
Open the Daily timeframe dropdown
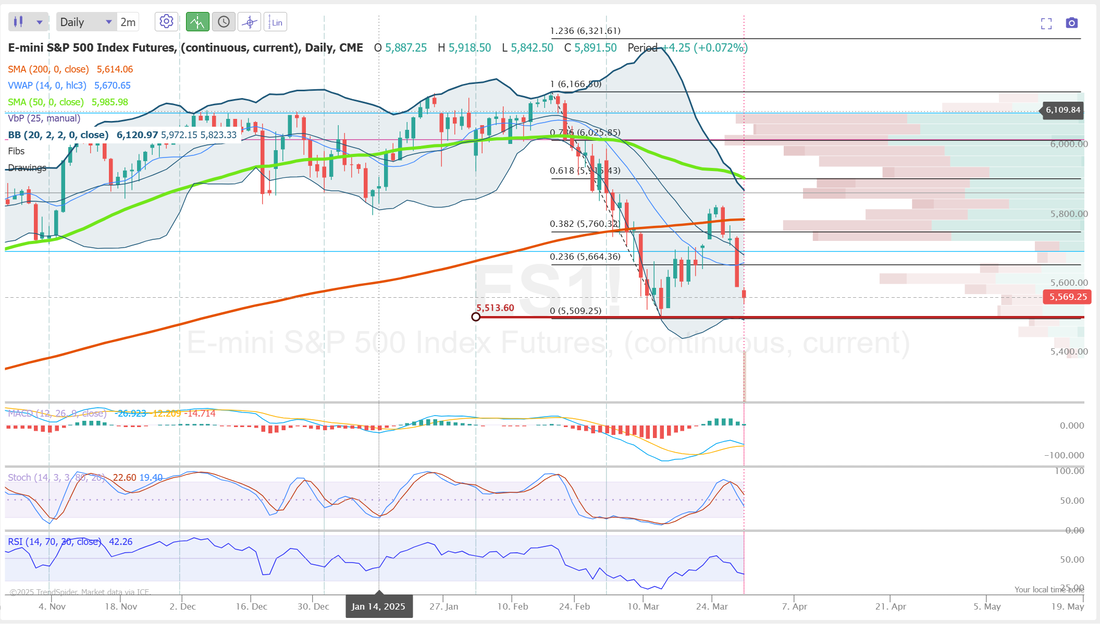(86, 22)
